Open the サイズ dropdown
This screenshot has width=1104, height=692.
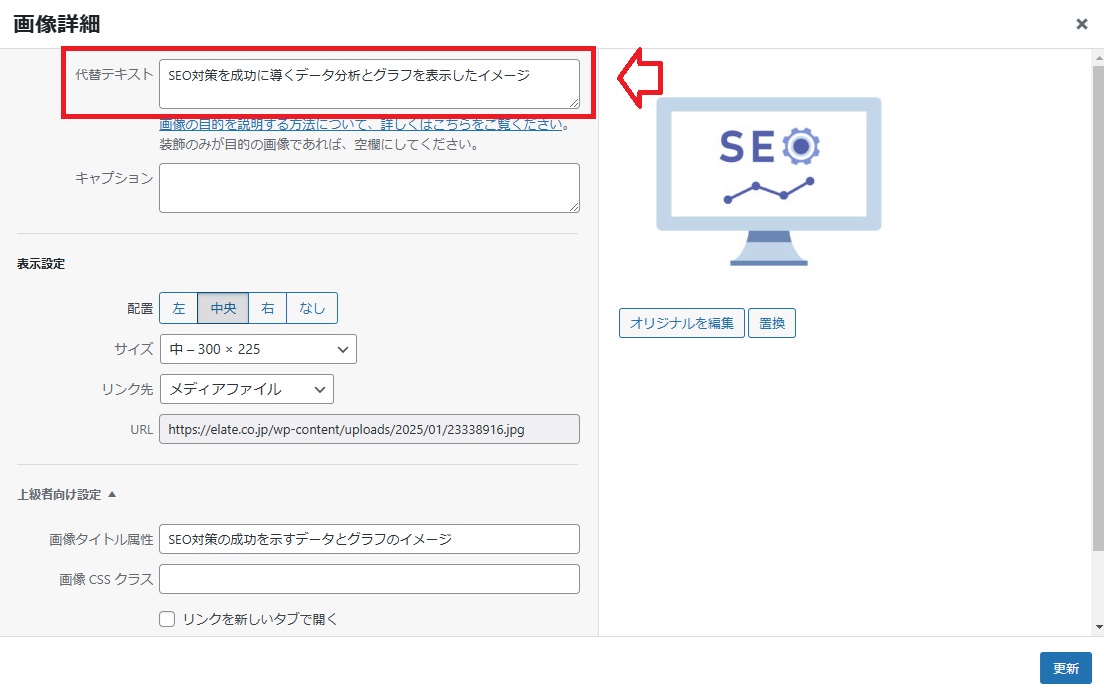click(258, 349)
